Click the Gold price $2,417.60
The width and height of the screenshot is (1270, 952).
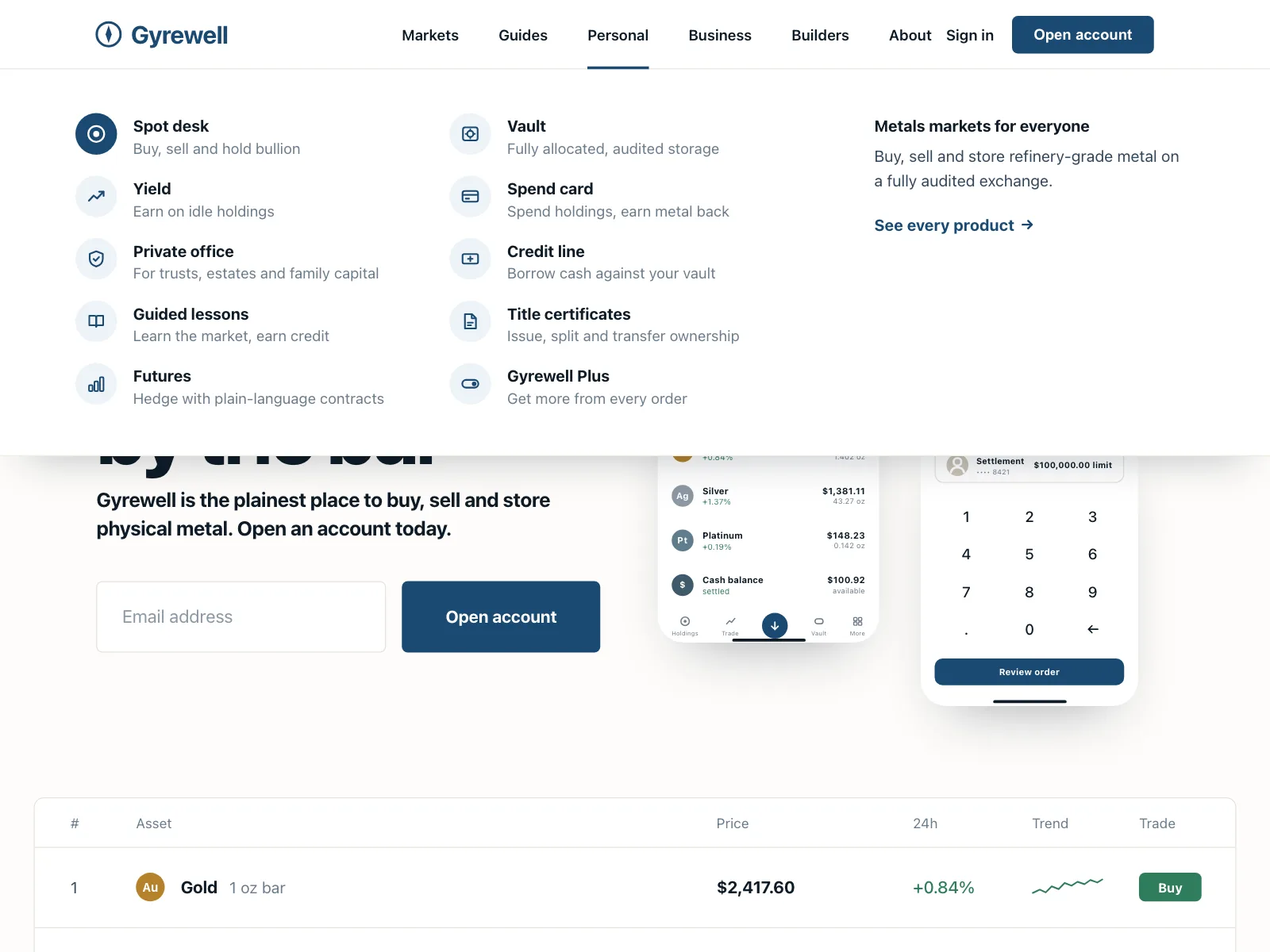(x=756, y=888)
